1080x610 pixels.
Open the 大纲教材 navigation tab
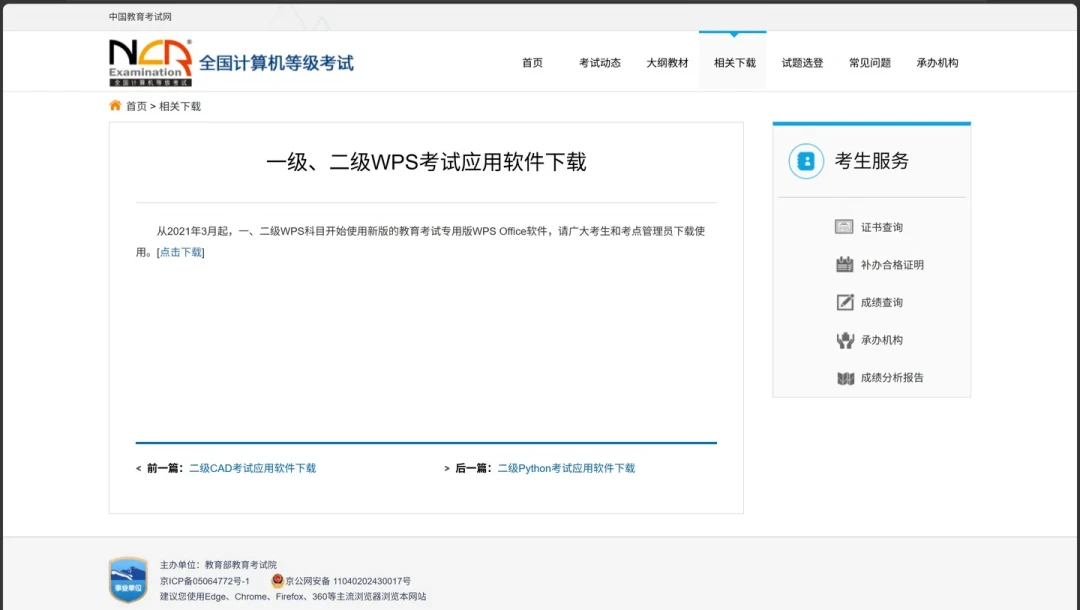click(667, 63)
